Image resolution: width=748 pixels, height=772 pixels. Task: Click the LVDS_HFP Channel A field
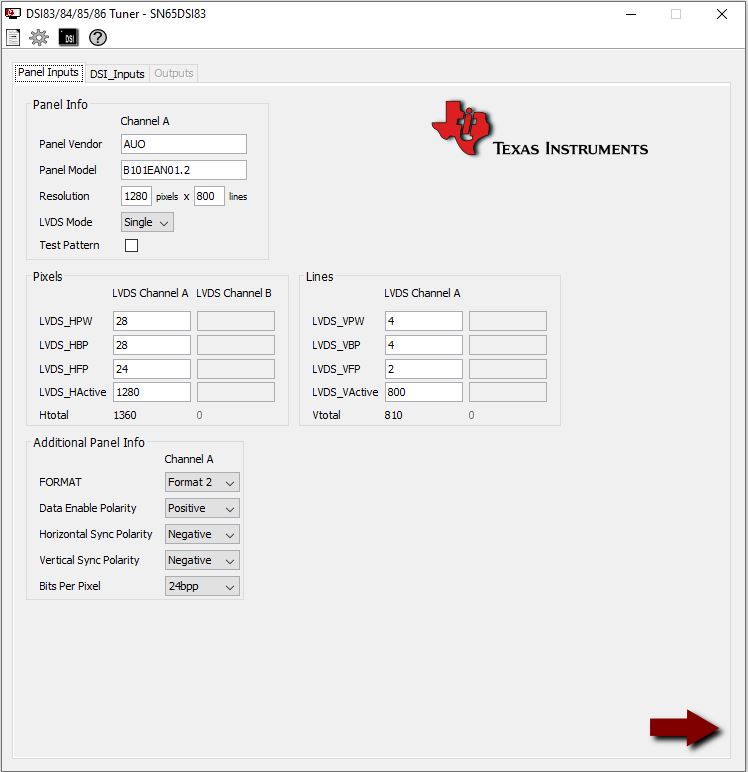[x=152, y=369]
